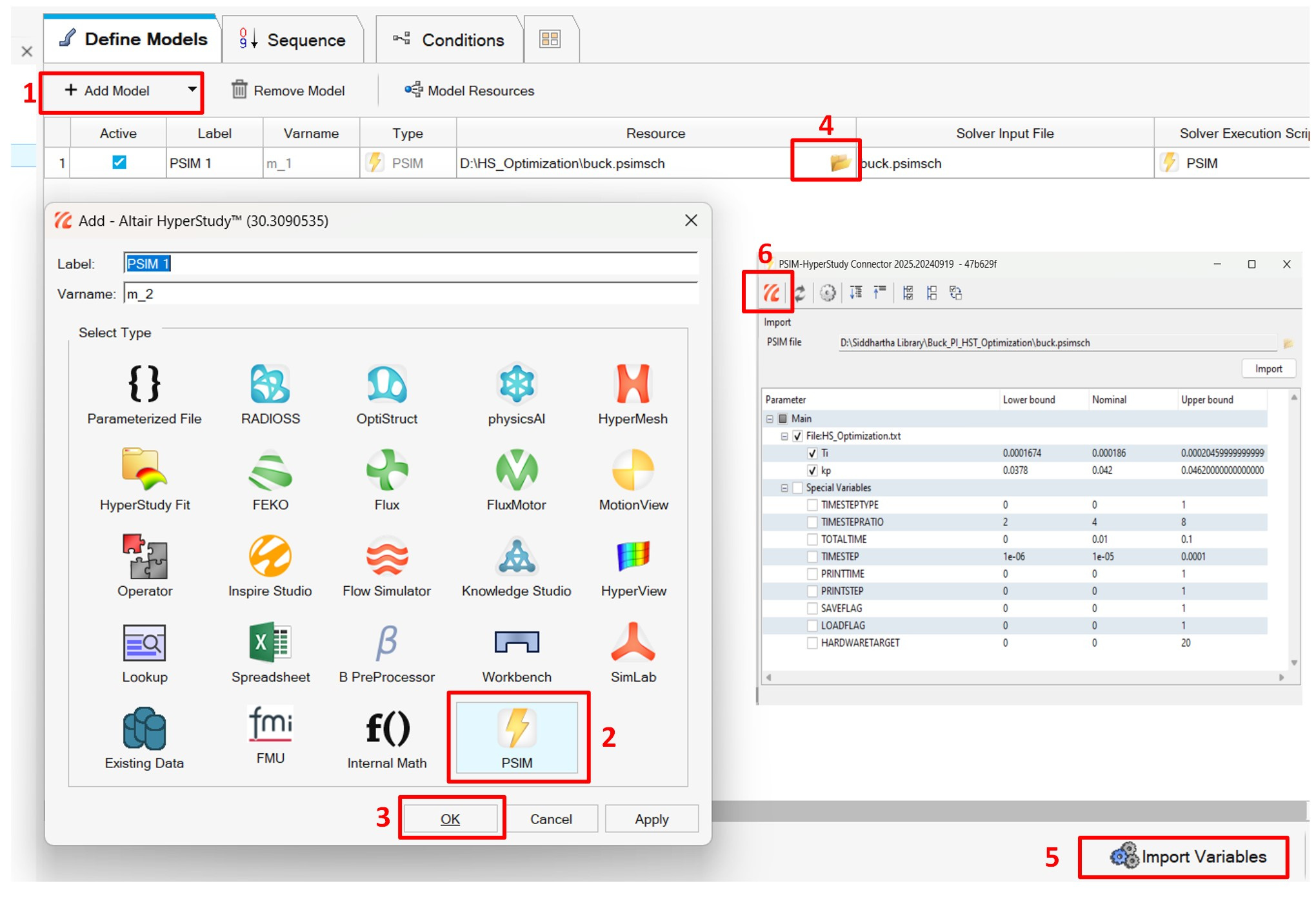Select the RADIOSS model type icon
This screenshot has width=1316, height=897.
point(270,393)
